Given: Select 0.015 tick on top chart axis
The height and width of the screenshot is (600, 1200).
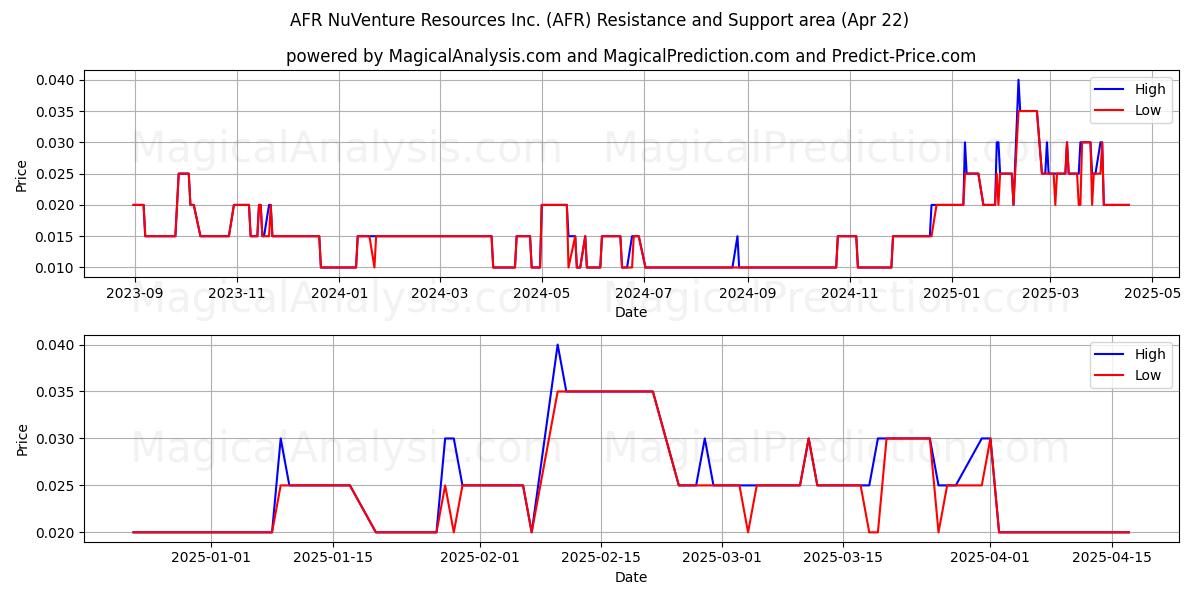Looking at the screenshot, I should [x=57, y=237].
